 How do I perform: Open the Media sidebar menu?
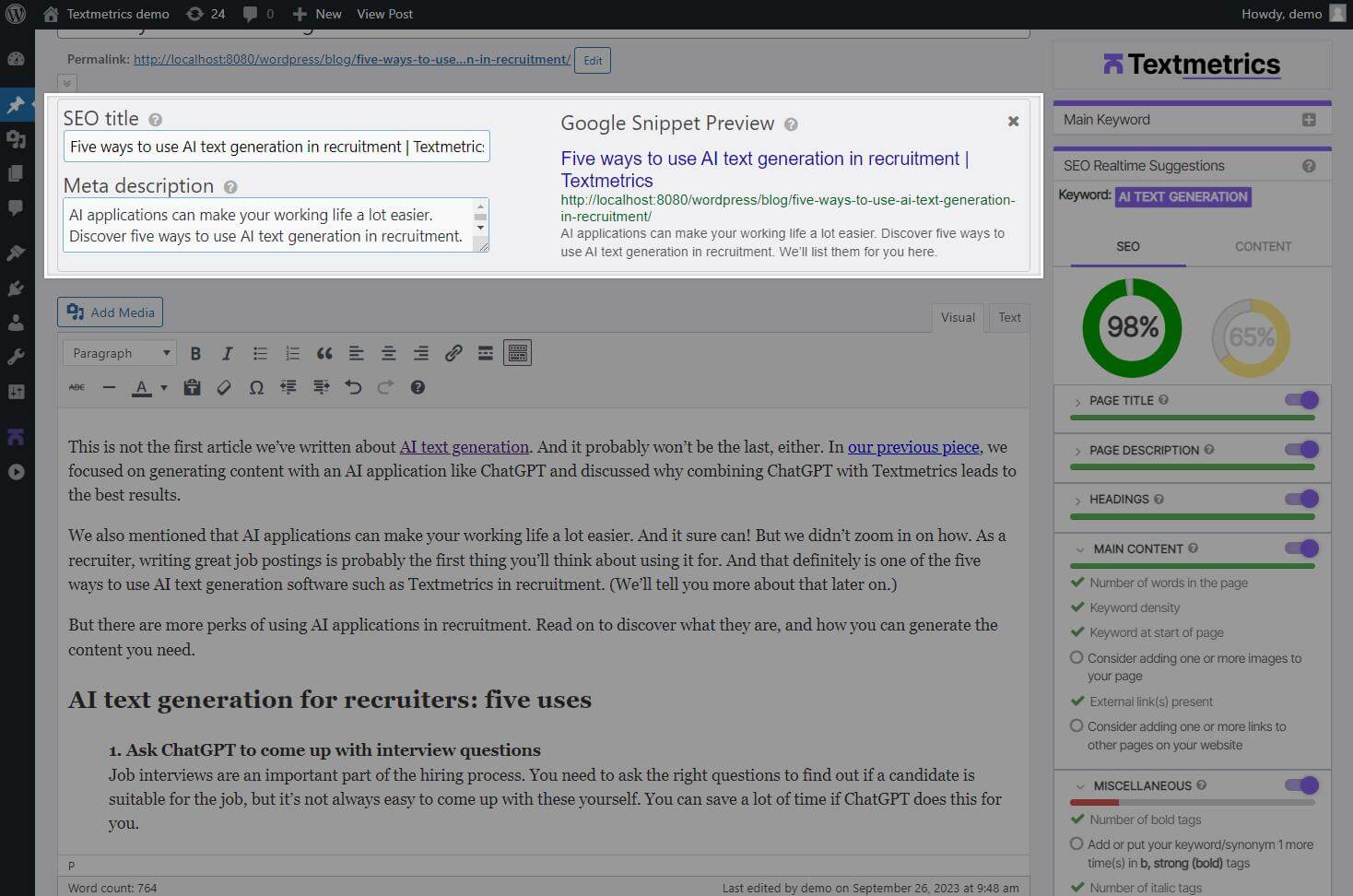point(16,139)
